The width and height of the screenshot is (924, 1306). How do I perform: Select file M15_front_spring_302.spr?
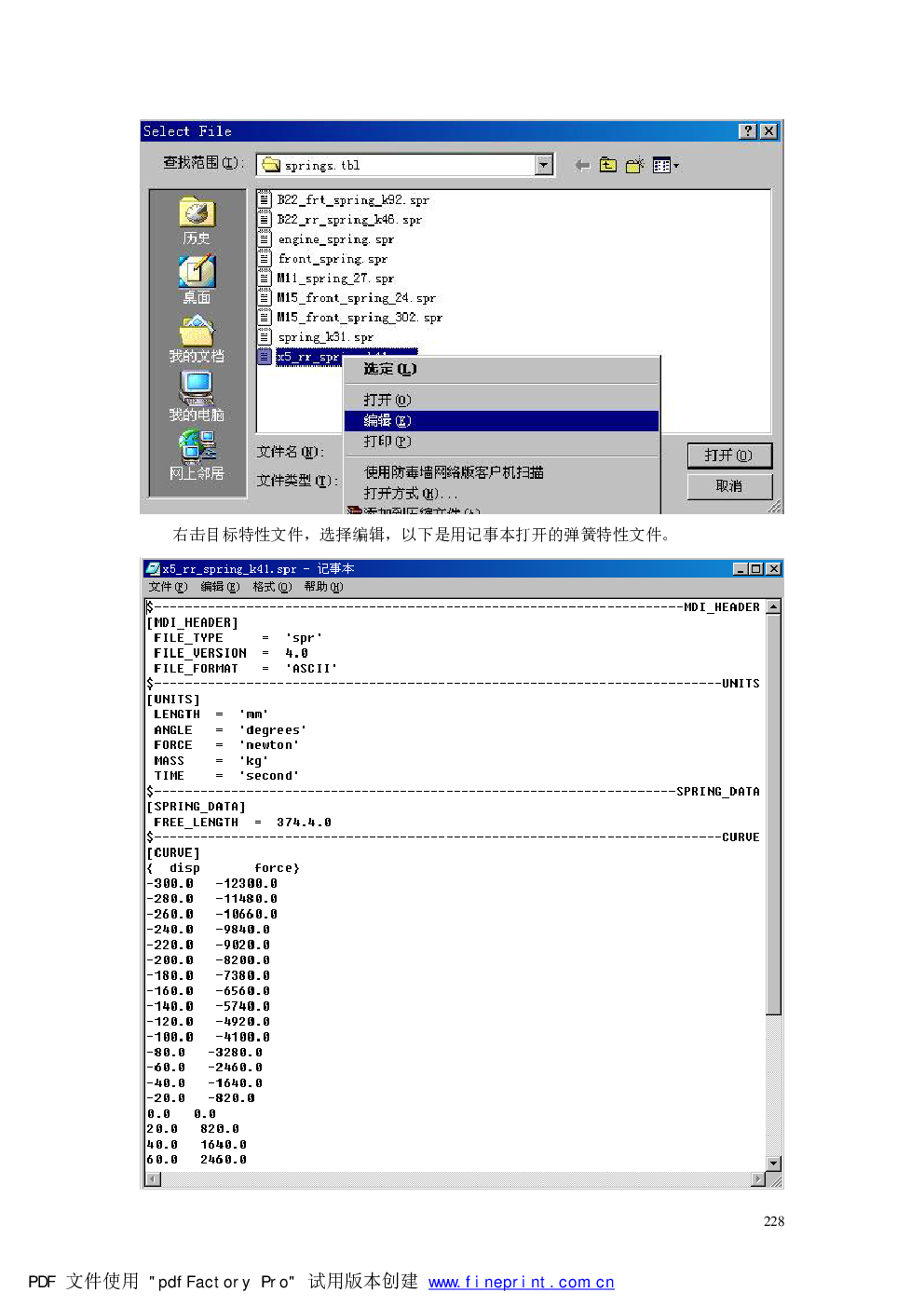pos(350,317)
